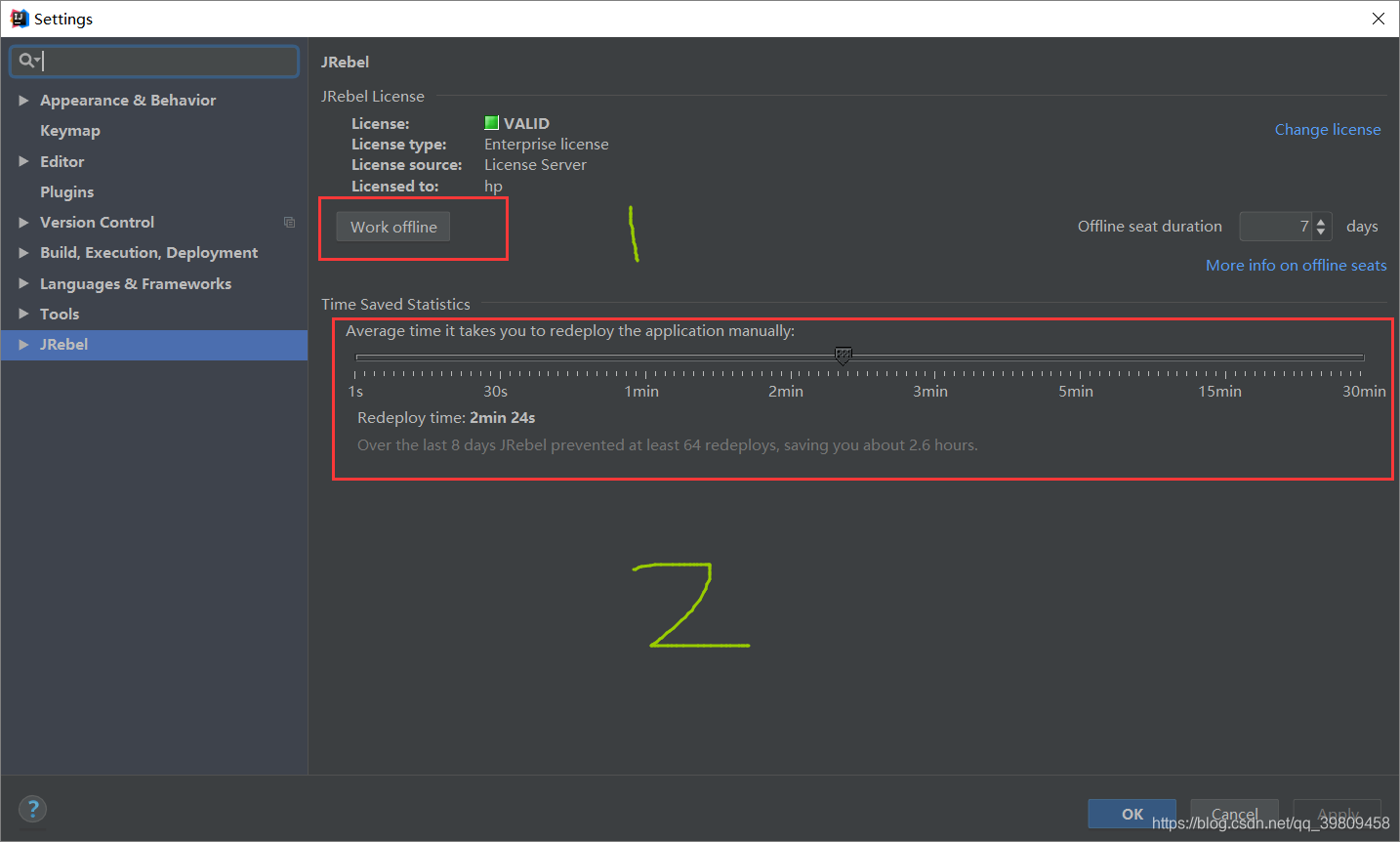Close the Settings dialog window
This screenshot has width=1400, height=842.
(1378, 19)
